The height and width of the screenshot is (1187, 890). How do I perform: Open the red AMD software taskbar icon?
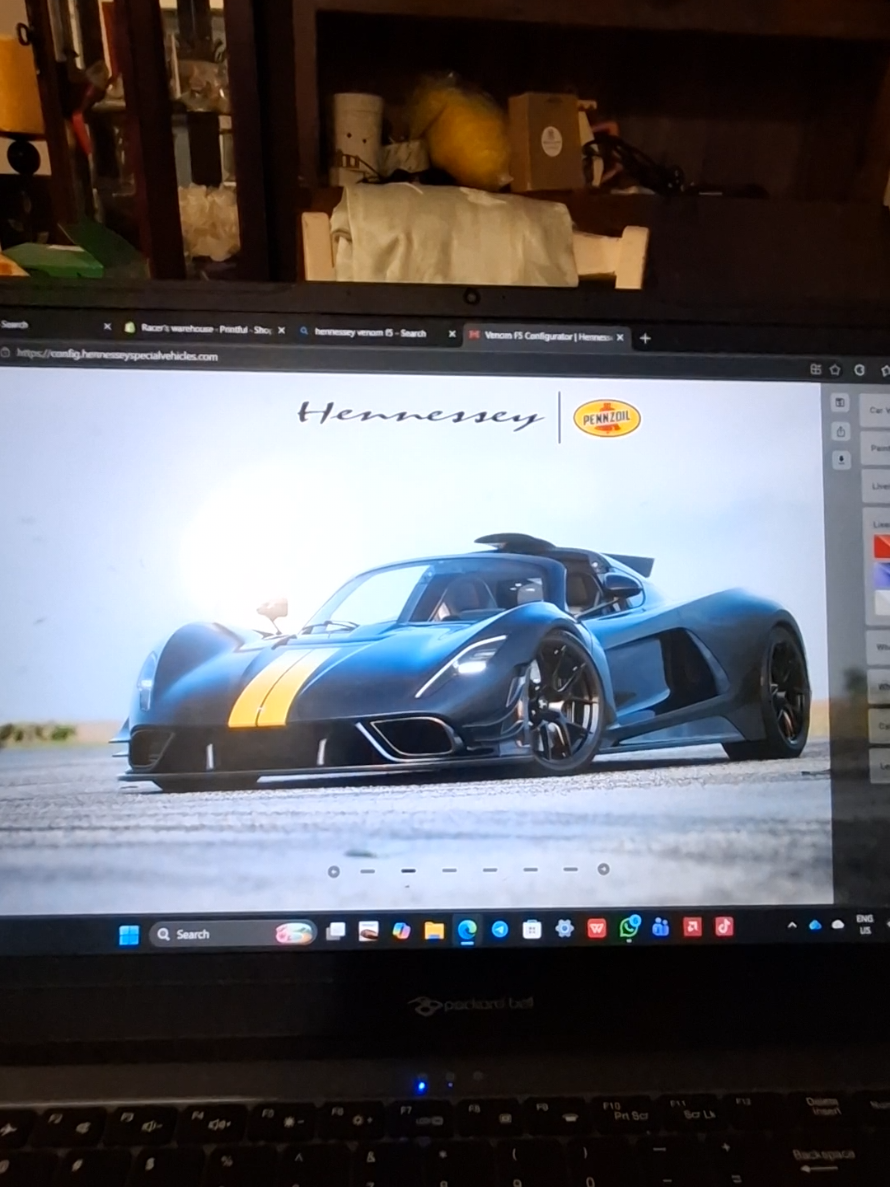692,927
